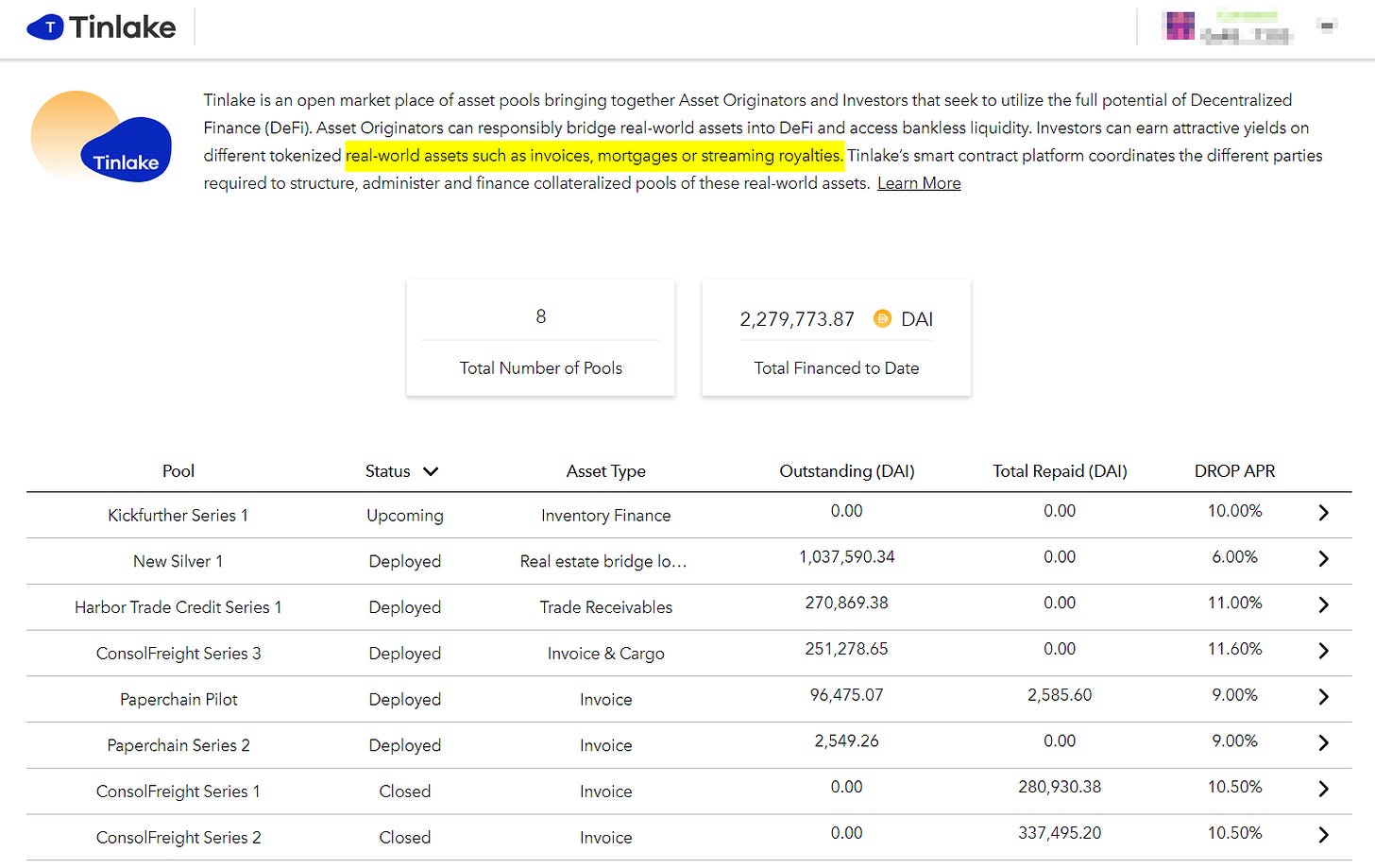The image size is (1375, 868).
Task: Click Harbor Trade Credit Series 1 arrow
Action: tap(1323, 605)
